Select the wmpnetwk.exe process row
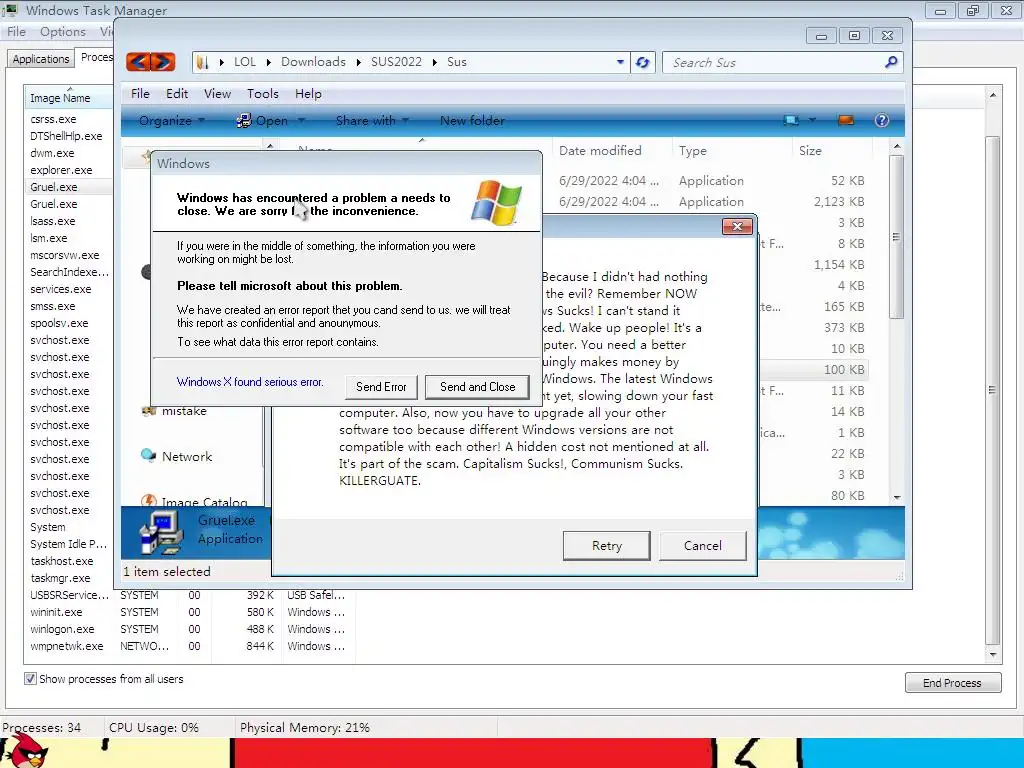Screen dimensions: 1024x768 pyautogui.click(x=187, y=646)
